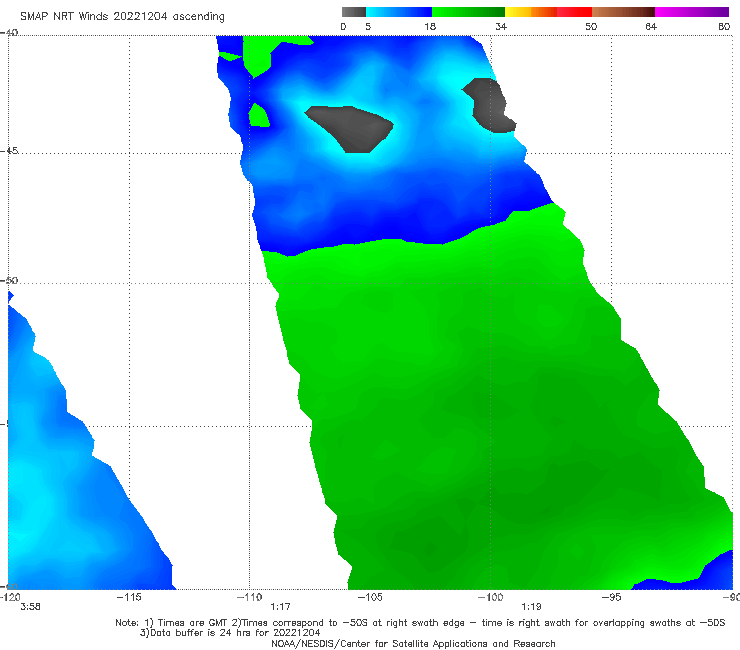
Task: Click the latitude label '-45'
Action: 9,151
